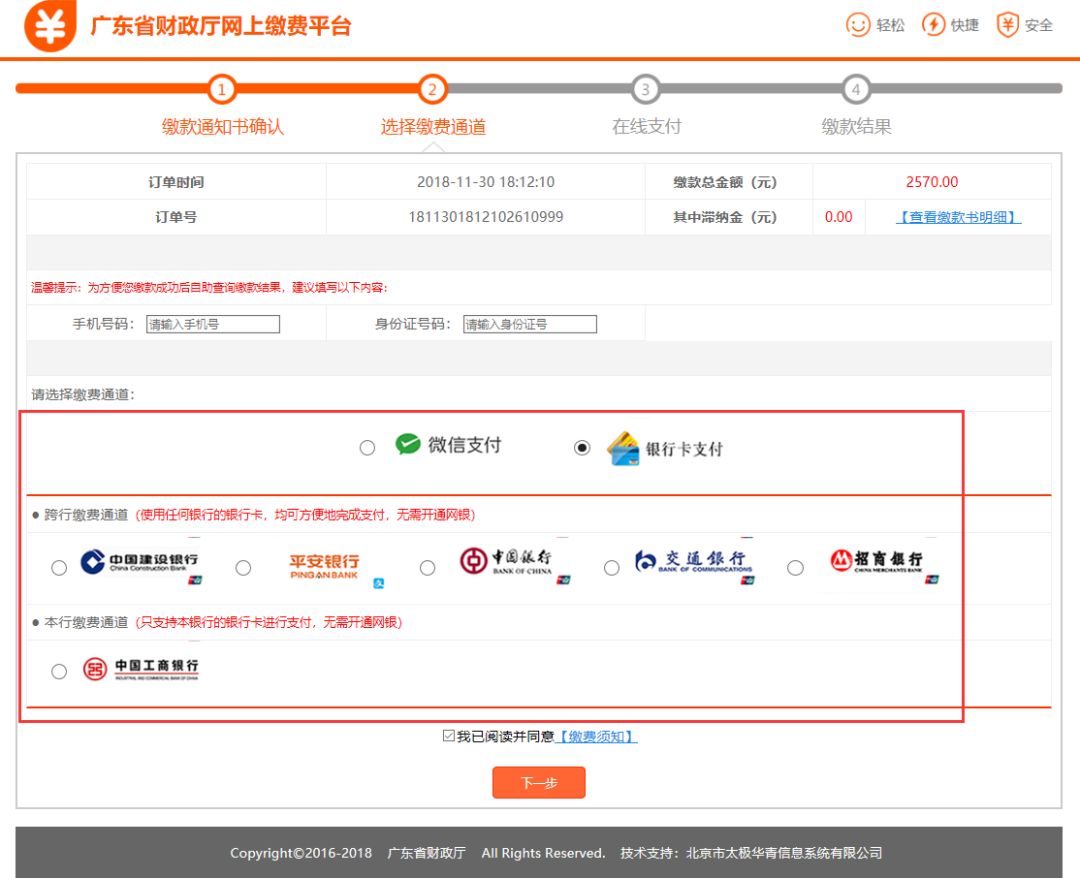Click the red 温馨提示 notice text

209,287
